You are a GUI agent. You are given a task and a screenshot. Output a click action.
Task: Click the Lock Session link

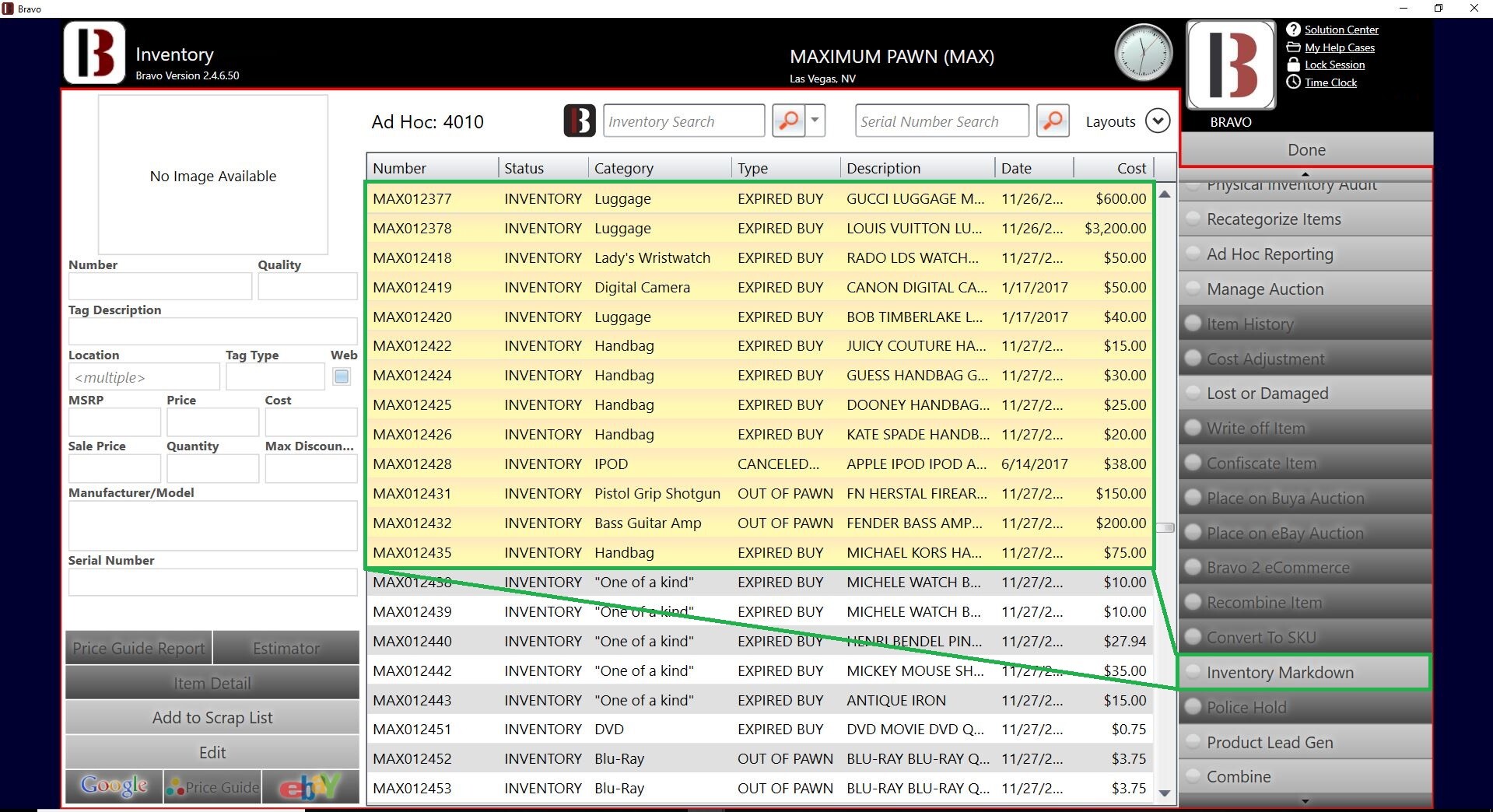click(x=1334, y=65)
